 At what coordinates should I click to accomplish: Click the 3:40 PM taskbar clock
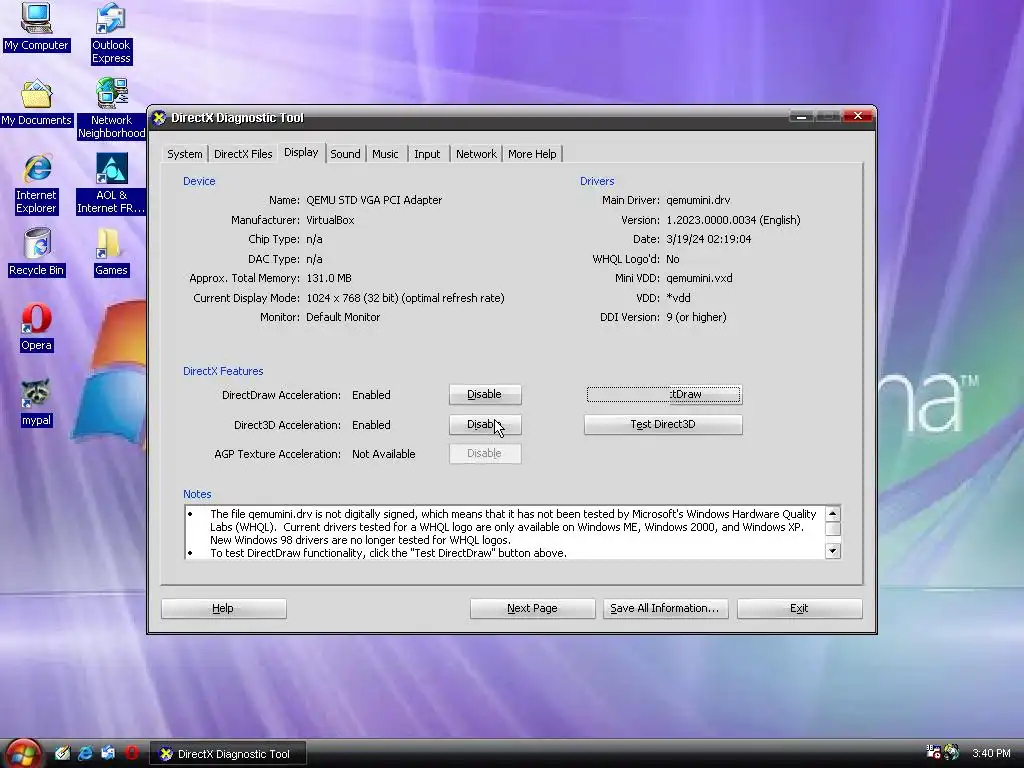[x=991, y=753]
